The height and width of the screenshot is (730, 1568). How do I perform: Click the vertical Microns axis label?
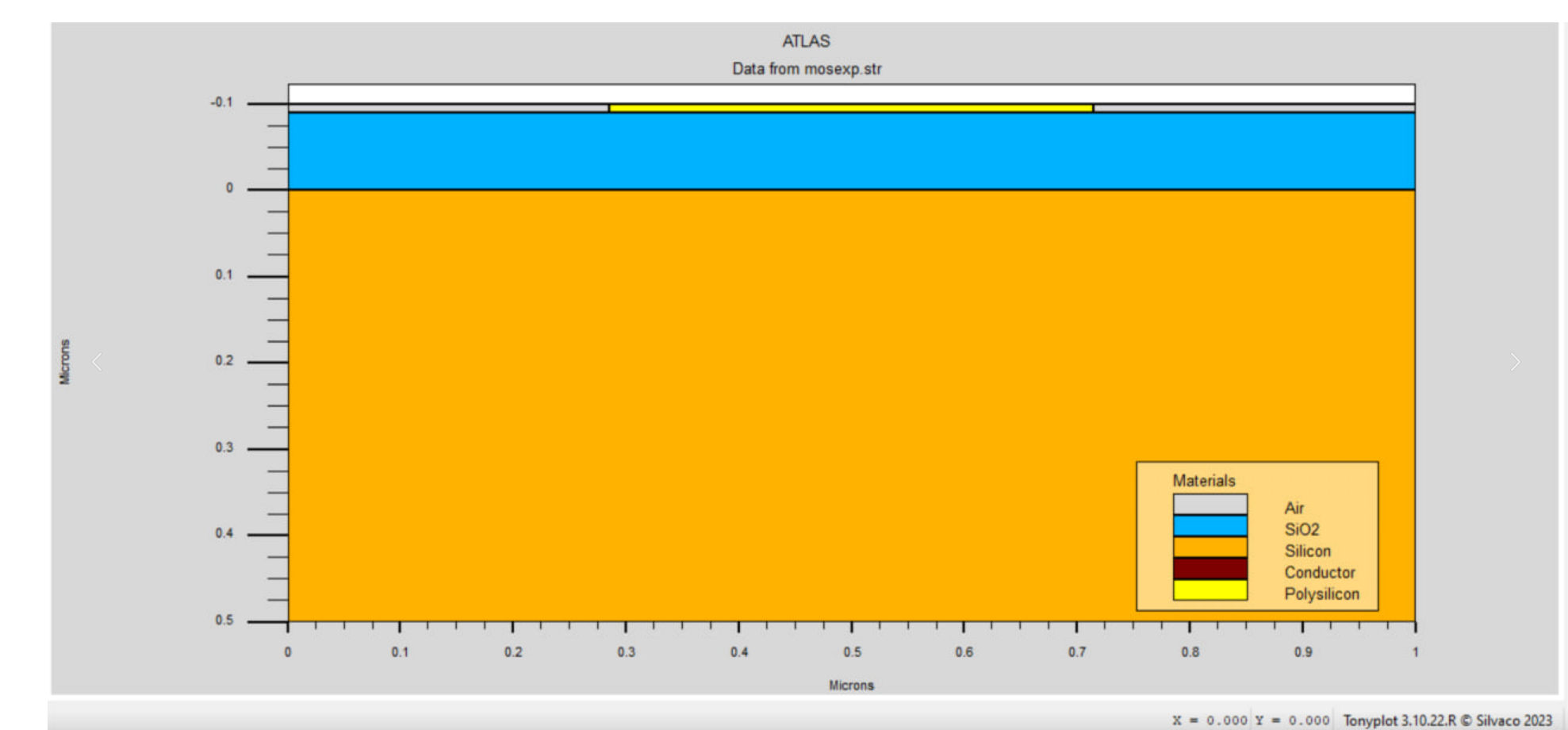[x=67, y=362]
